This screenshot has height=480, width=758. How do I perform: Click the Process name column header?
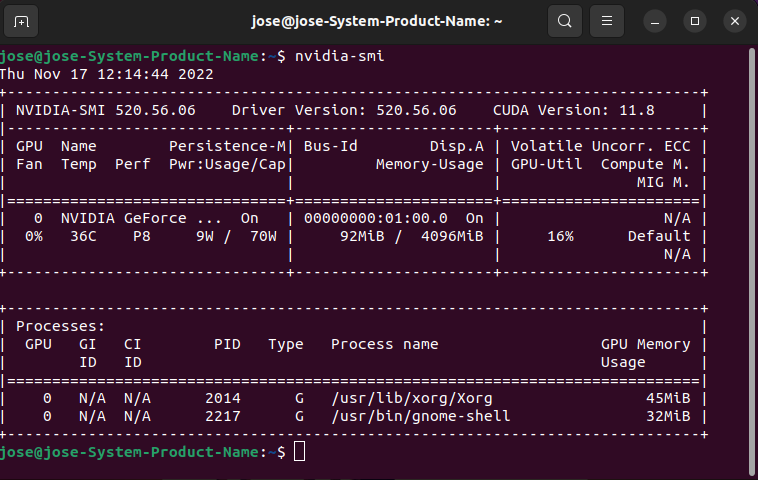(385, 344)
